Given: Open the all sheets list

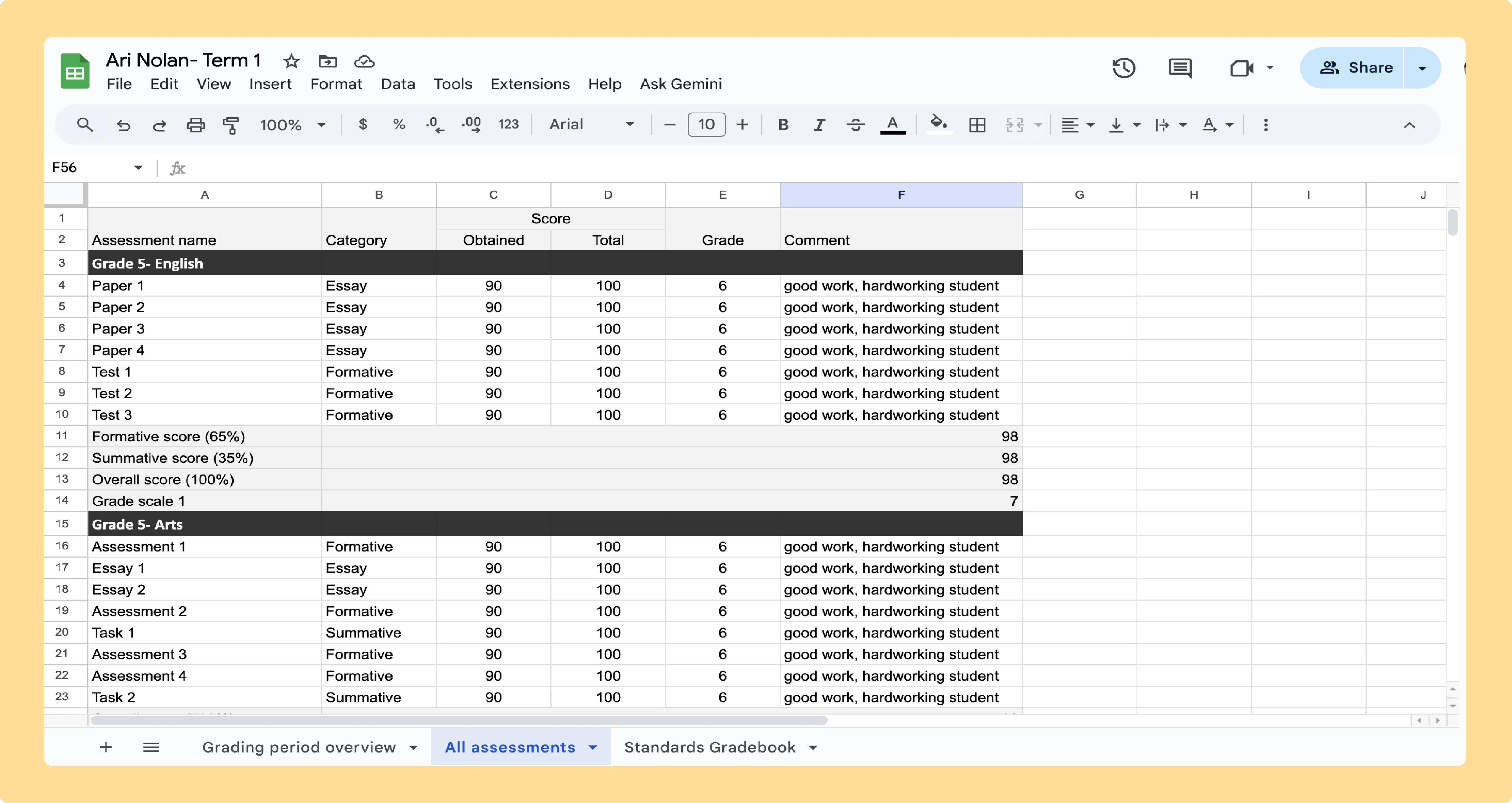Looking at the screenshot, I should click(x=151, y=747).
